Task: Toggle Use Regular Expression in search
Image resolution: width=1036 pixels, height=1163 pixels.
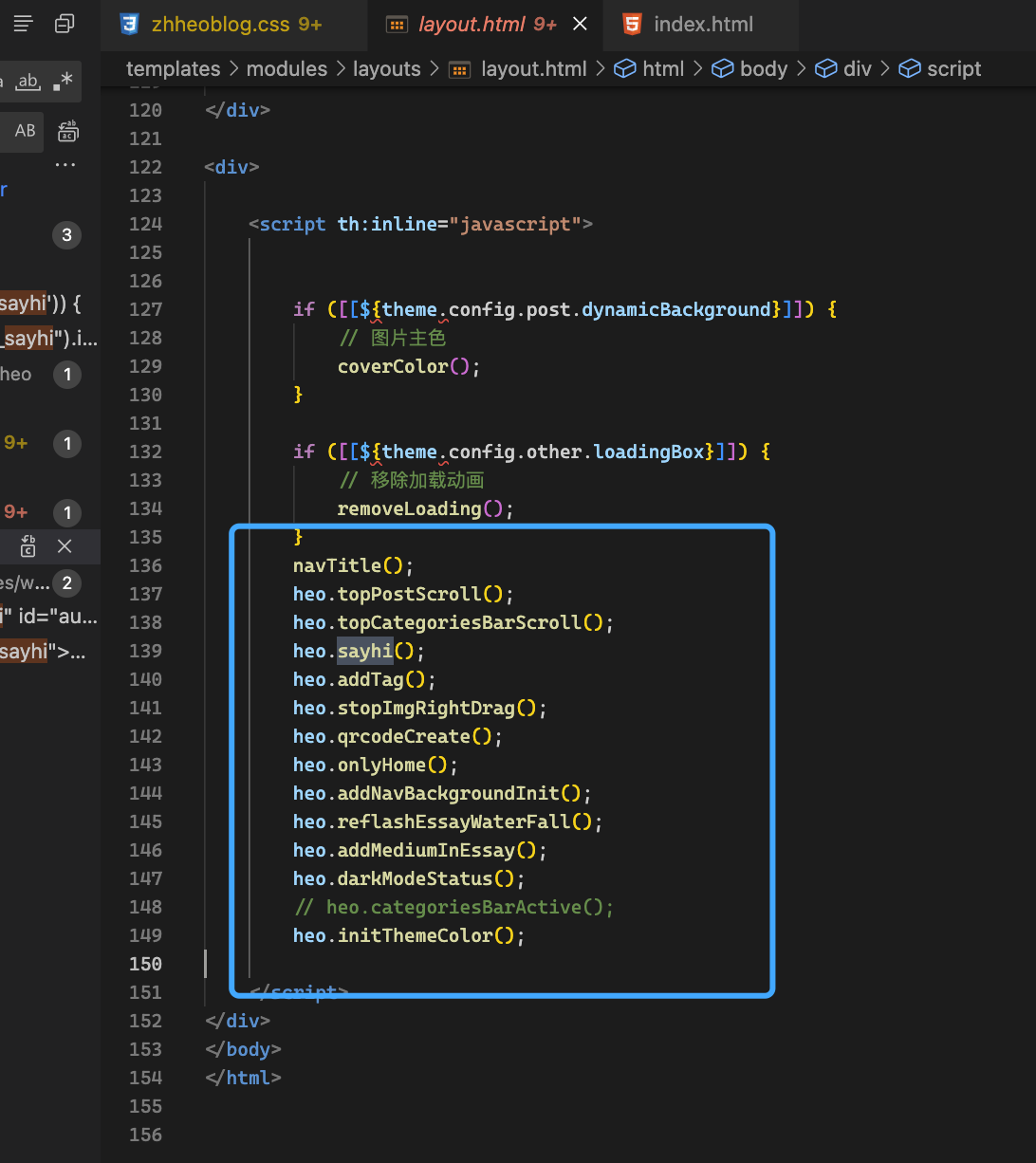Action: click(x=63, y=83)
